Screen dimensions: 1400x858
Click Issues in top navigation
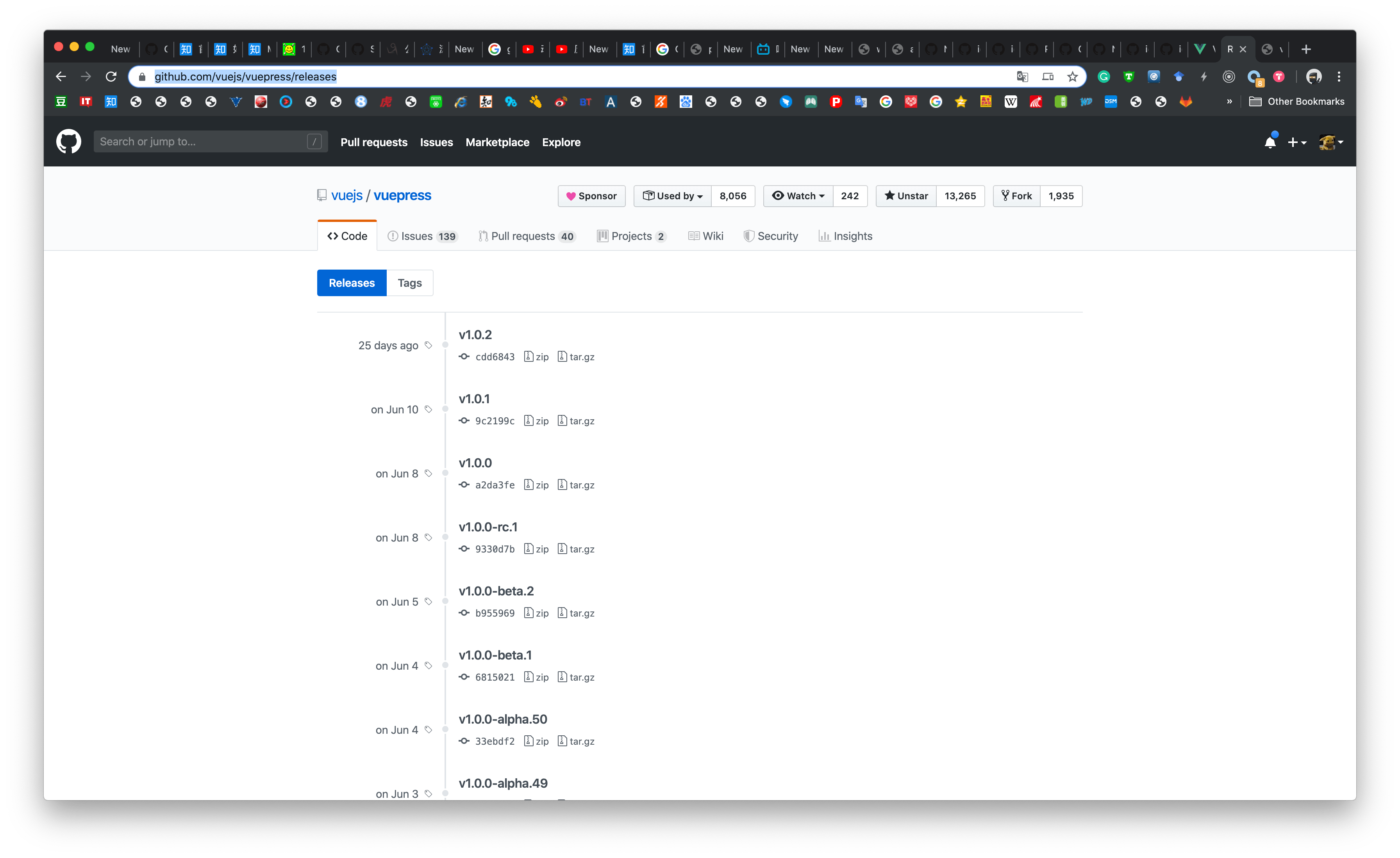[436, 142]
